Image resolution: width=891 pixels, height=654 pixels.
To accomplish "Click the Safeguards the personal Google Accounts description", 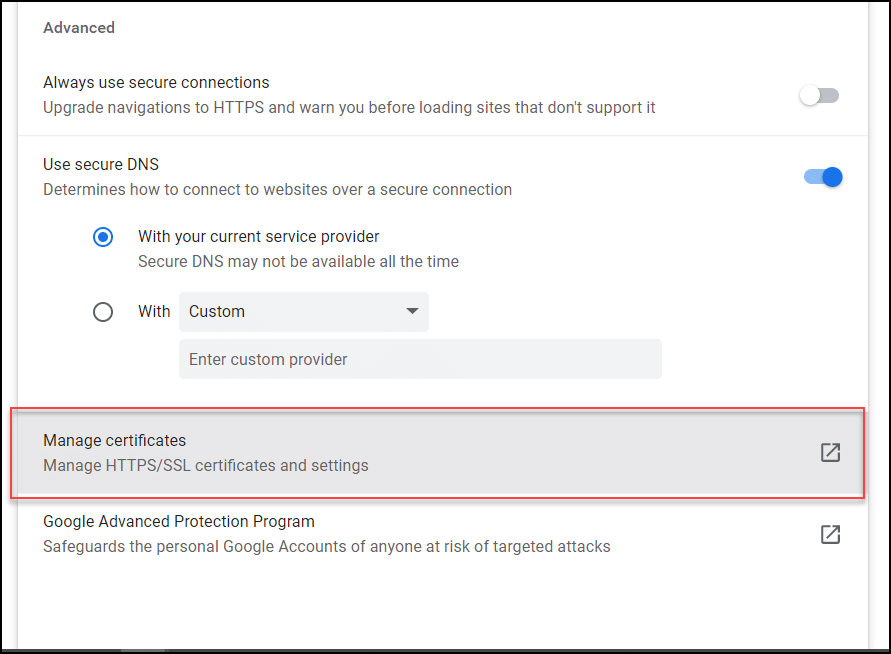I will point(326,546).
